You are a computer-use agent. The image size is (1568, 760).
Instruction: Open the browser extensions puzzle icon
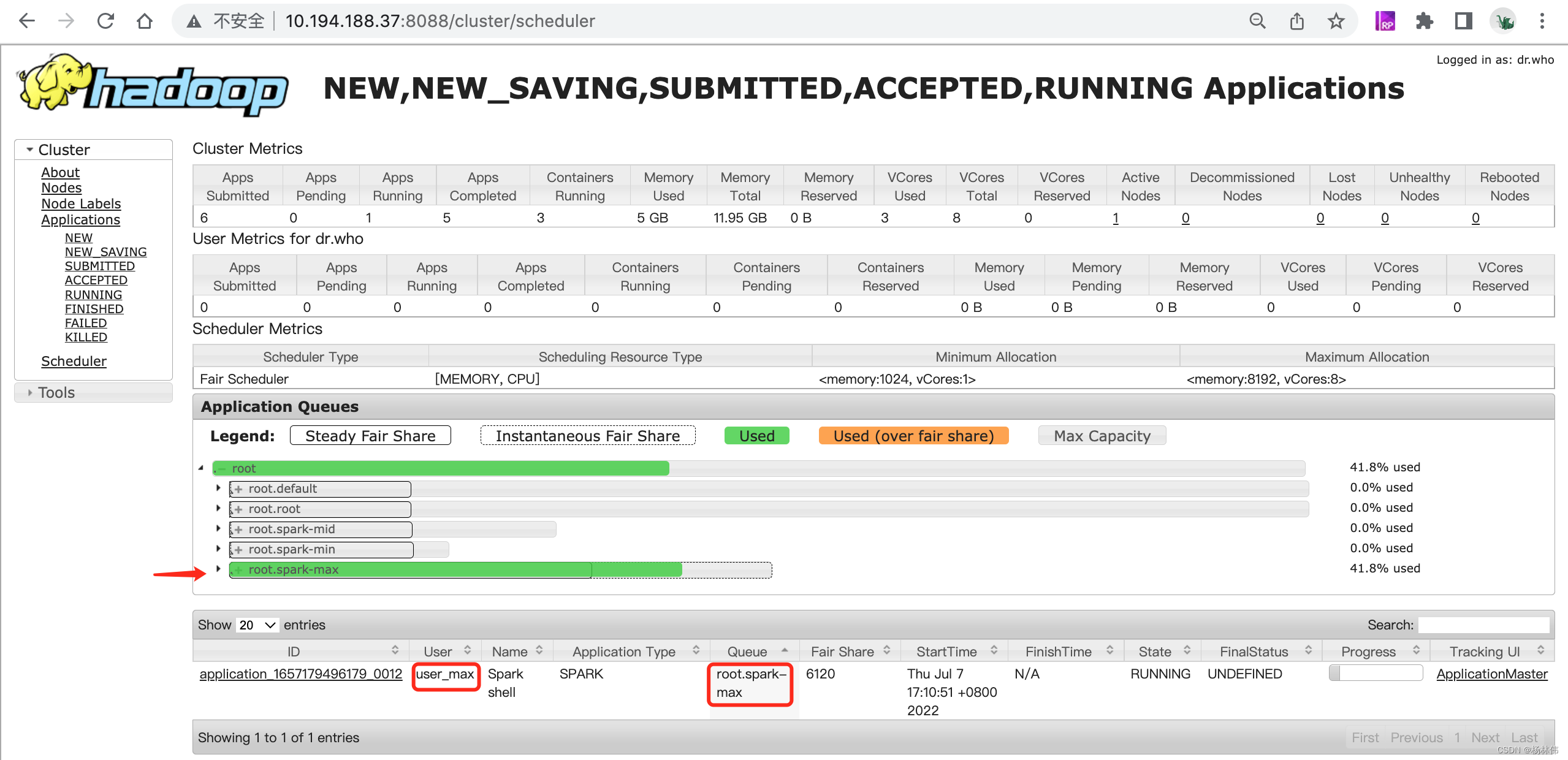[1424, 21]
